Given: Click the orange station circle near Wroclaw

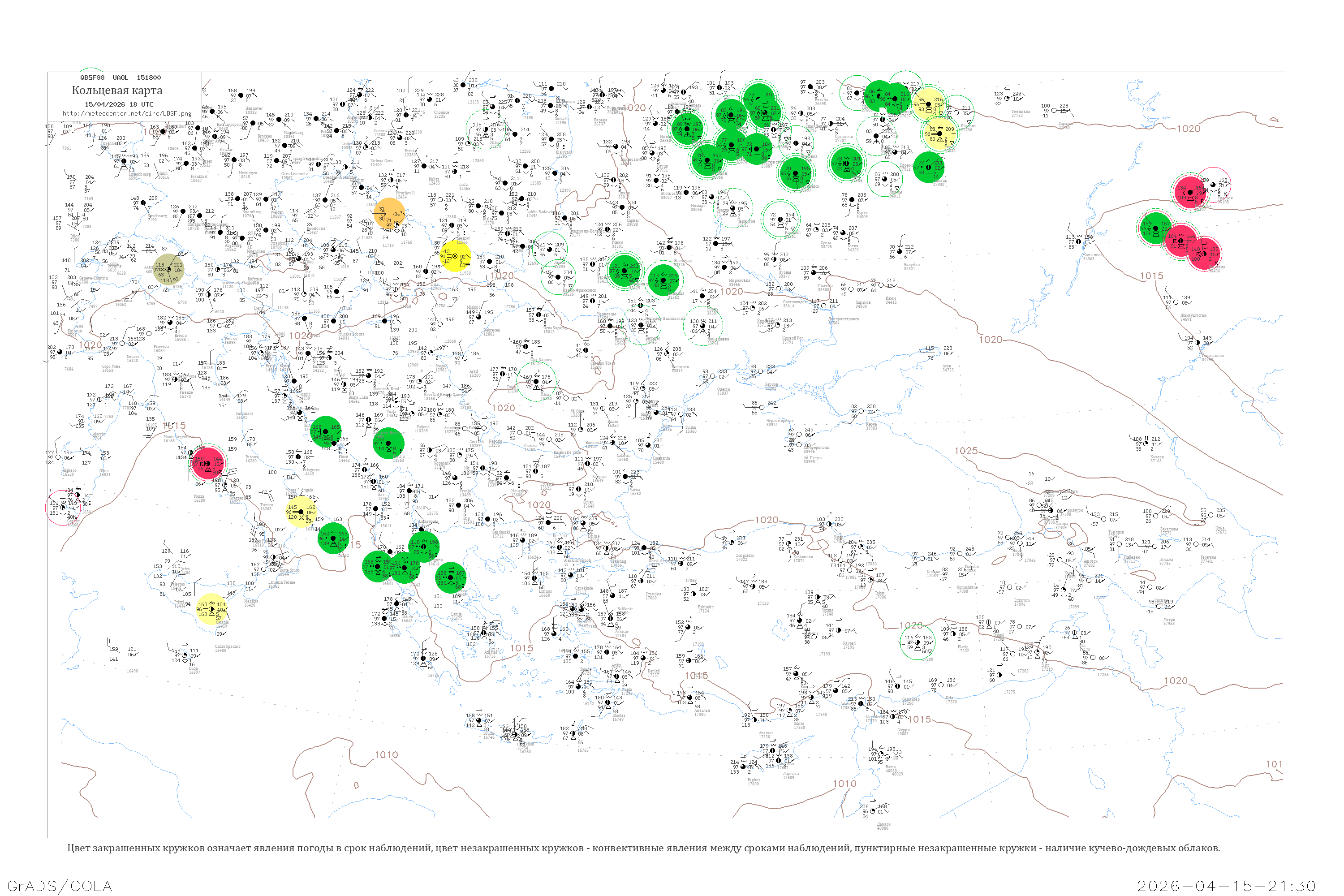Looking at the screenshot, I should point(389,213).
